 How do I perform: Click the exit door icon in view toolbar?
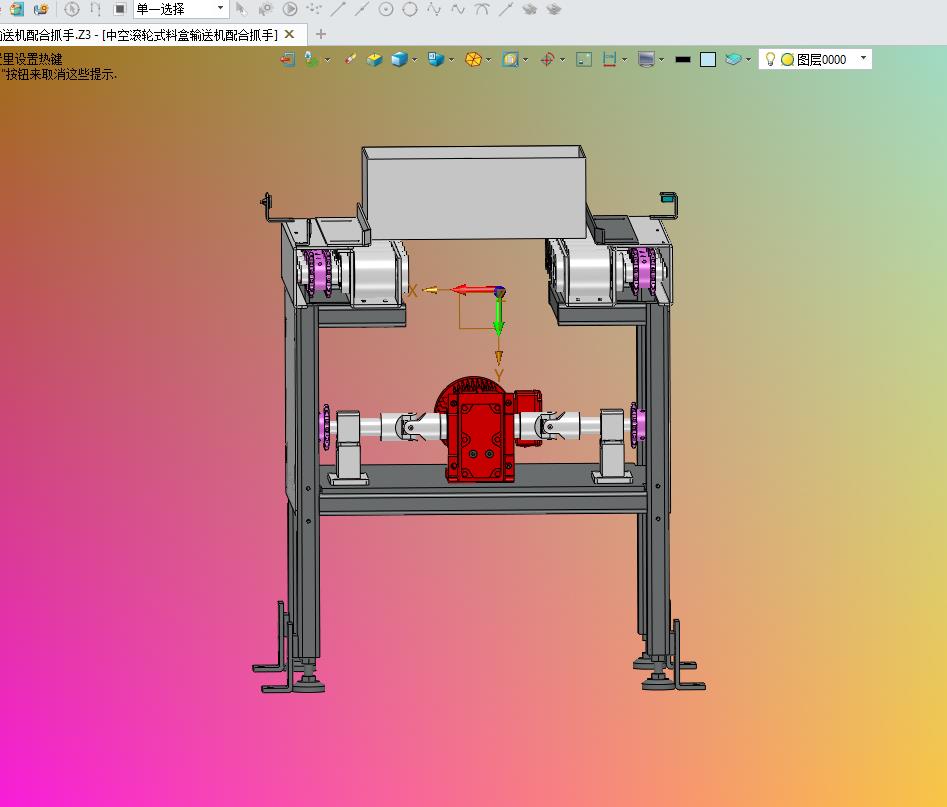tap(287, 59)
